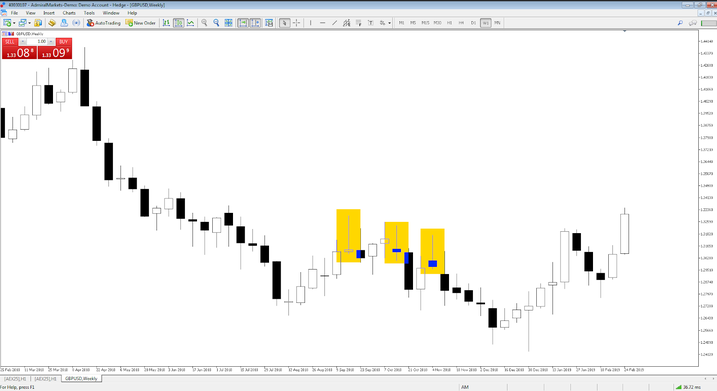
Task: Select the vertical line drawing tool
Action: (x=310, y=23)
